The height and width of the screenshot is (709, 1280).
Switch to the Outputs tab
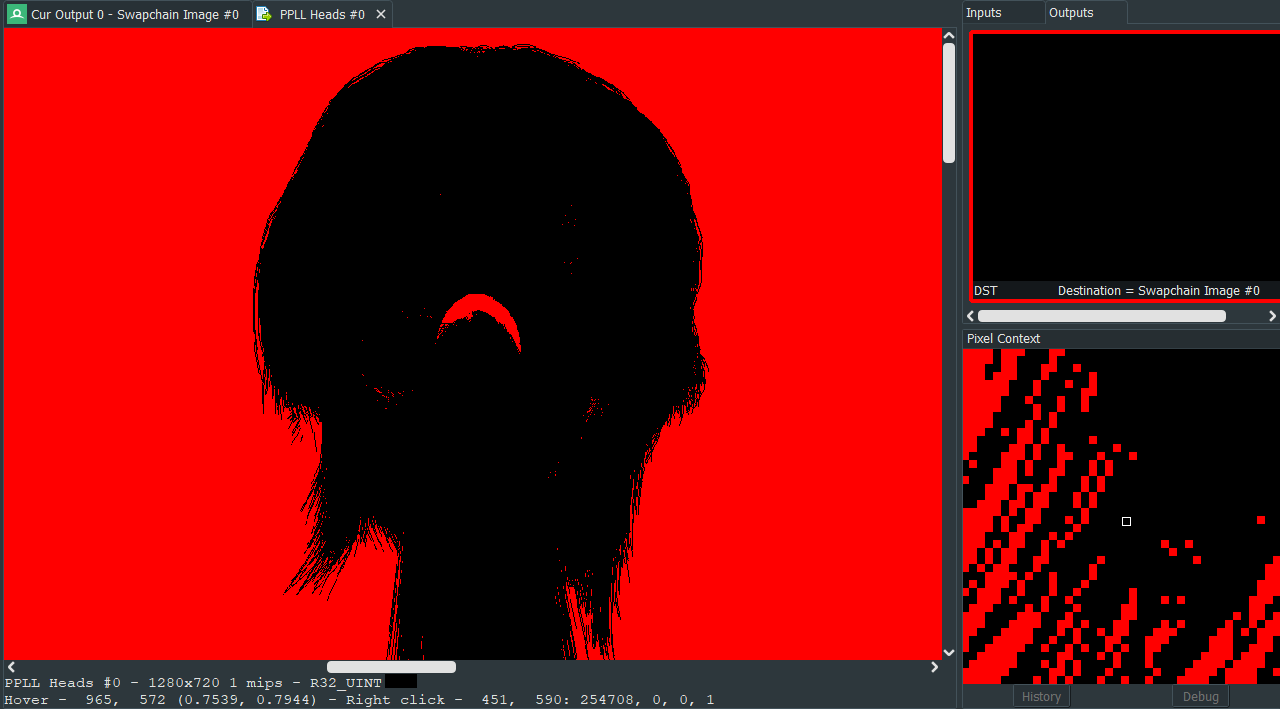tap(1083, 13)
